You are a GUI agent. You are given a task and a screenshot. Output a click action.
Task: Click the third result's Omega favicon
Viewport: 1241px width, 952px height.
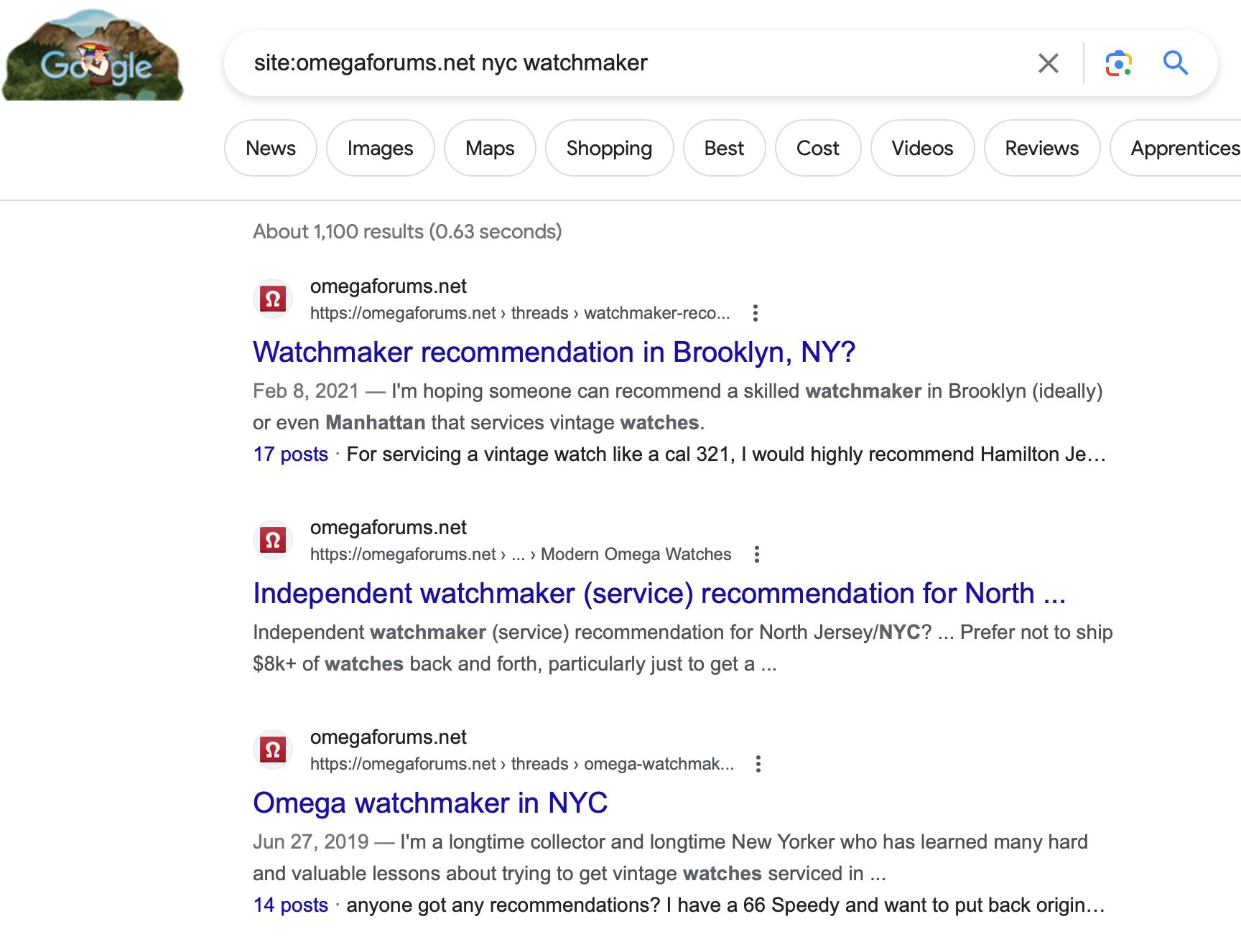273,750
